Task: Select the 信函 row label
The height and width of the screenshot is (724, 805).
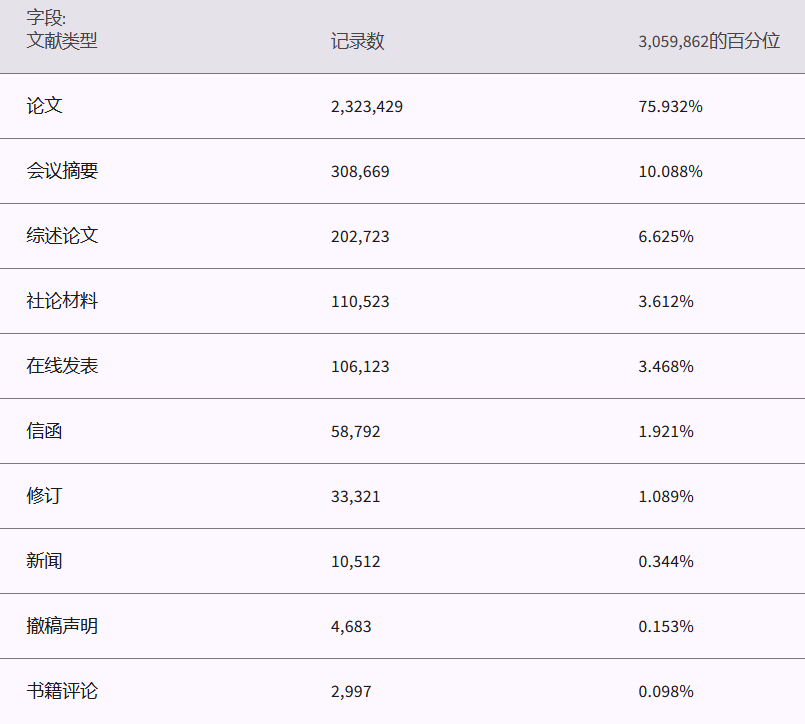Action: point(45,431)
